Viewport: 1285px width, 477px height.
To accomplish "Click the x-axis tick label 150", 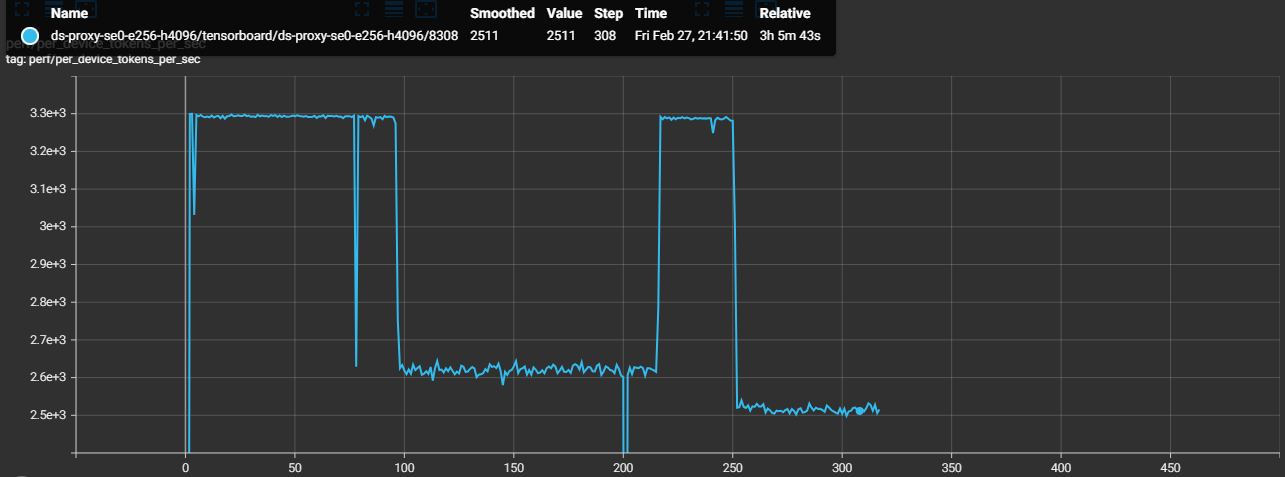I will point(514,467).
